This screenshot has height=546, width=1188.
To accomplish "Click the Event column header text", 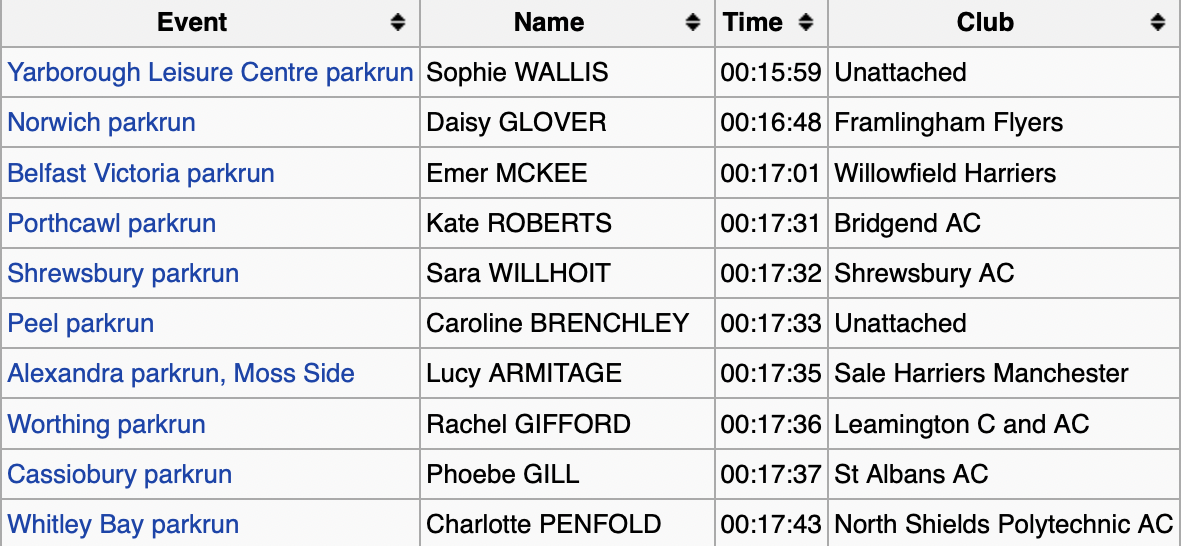I will point(192,23).
